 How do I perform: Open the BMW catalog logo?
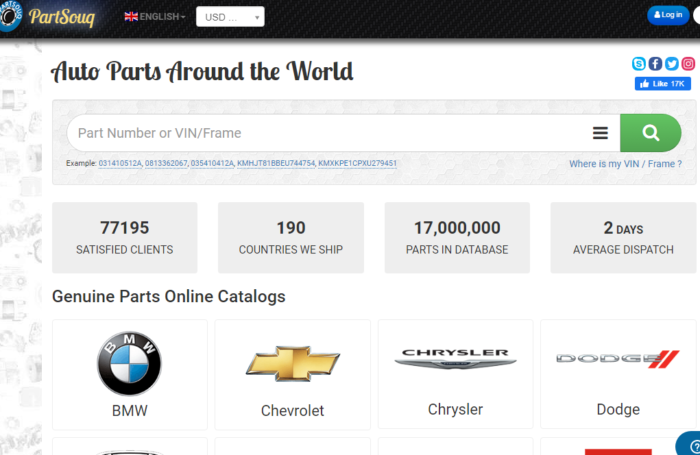(x=129, y=363)
